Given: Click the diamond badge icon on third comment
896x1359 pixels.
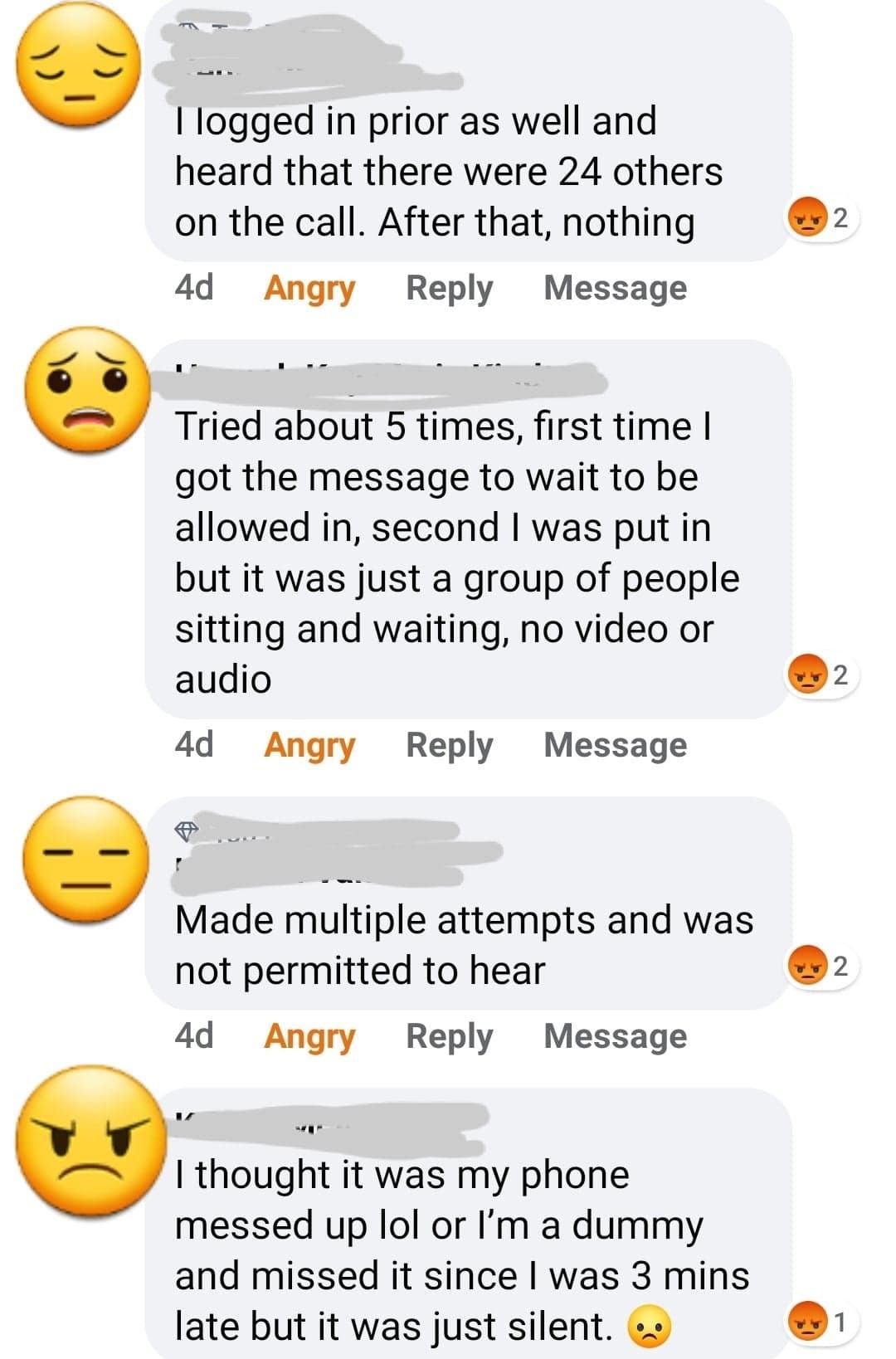Looking at the screenshot, I should (187, 830).
